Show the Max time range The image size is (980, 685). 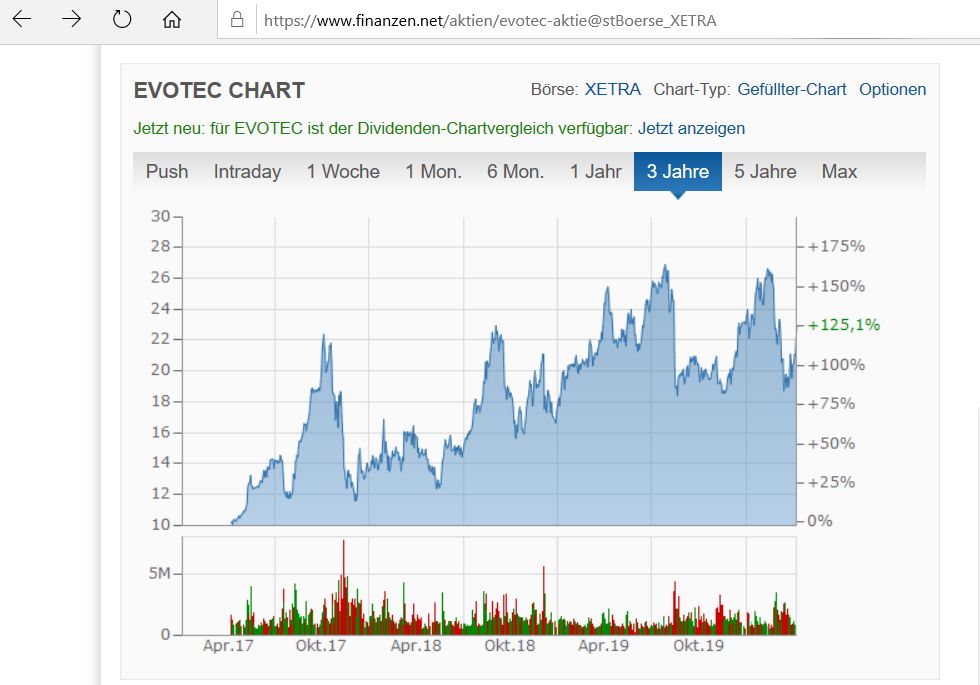coord(839,171)
